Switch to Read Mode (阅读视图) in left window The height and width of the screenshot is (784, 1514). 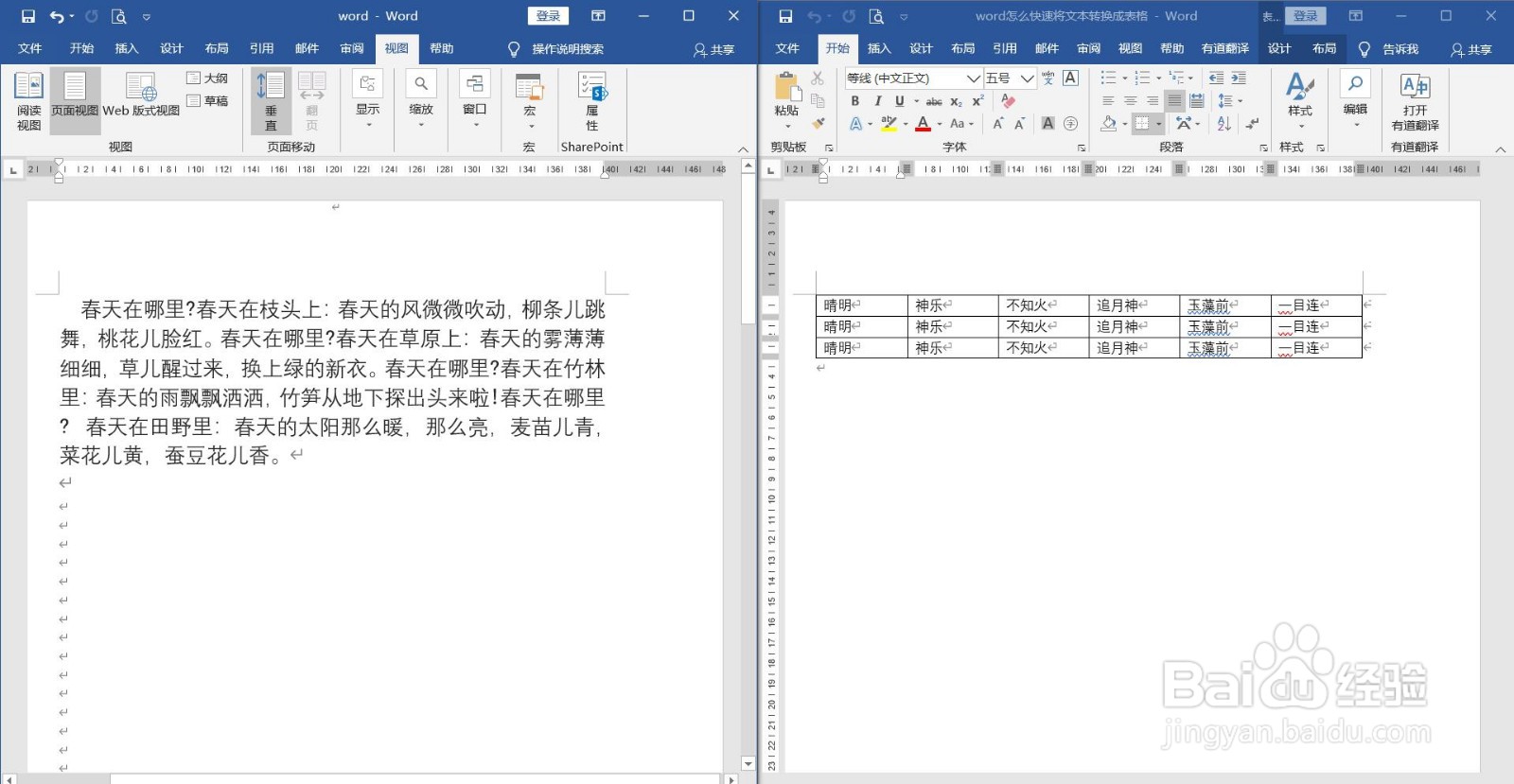[x=28, y=101]
